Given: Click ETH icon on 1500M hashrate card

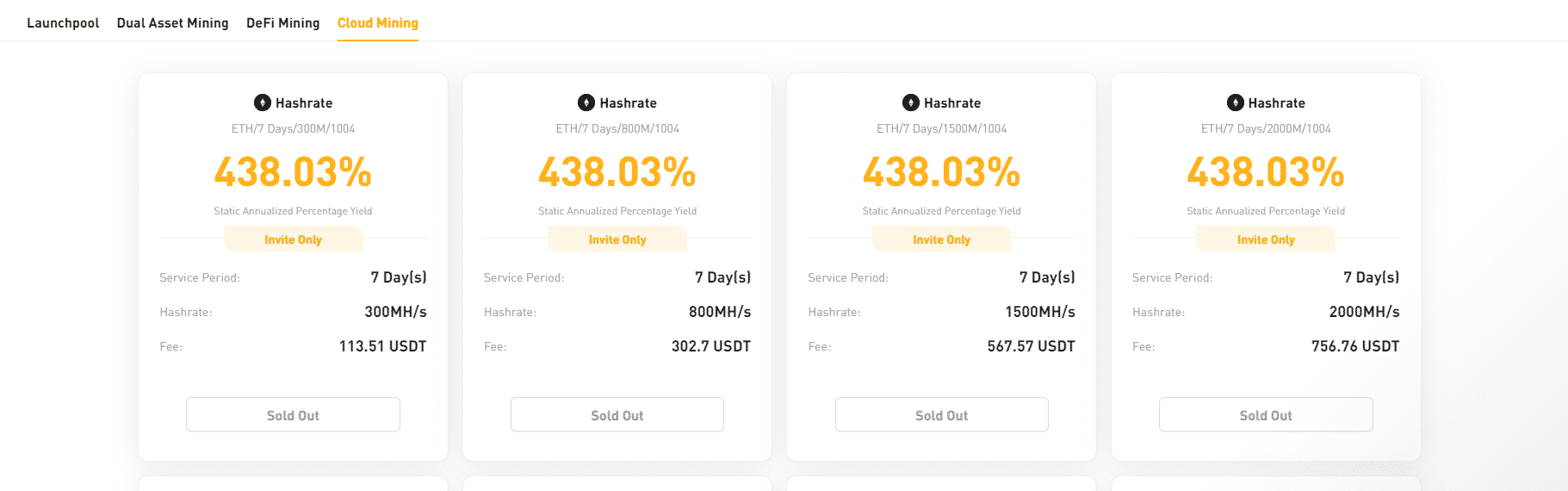Looking at the screenshot, I should tap(911, 103).
